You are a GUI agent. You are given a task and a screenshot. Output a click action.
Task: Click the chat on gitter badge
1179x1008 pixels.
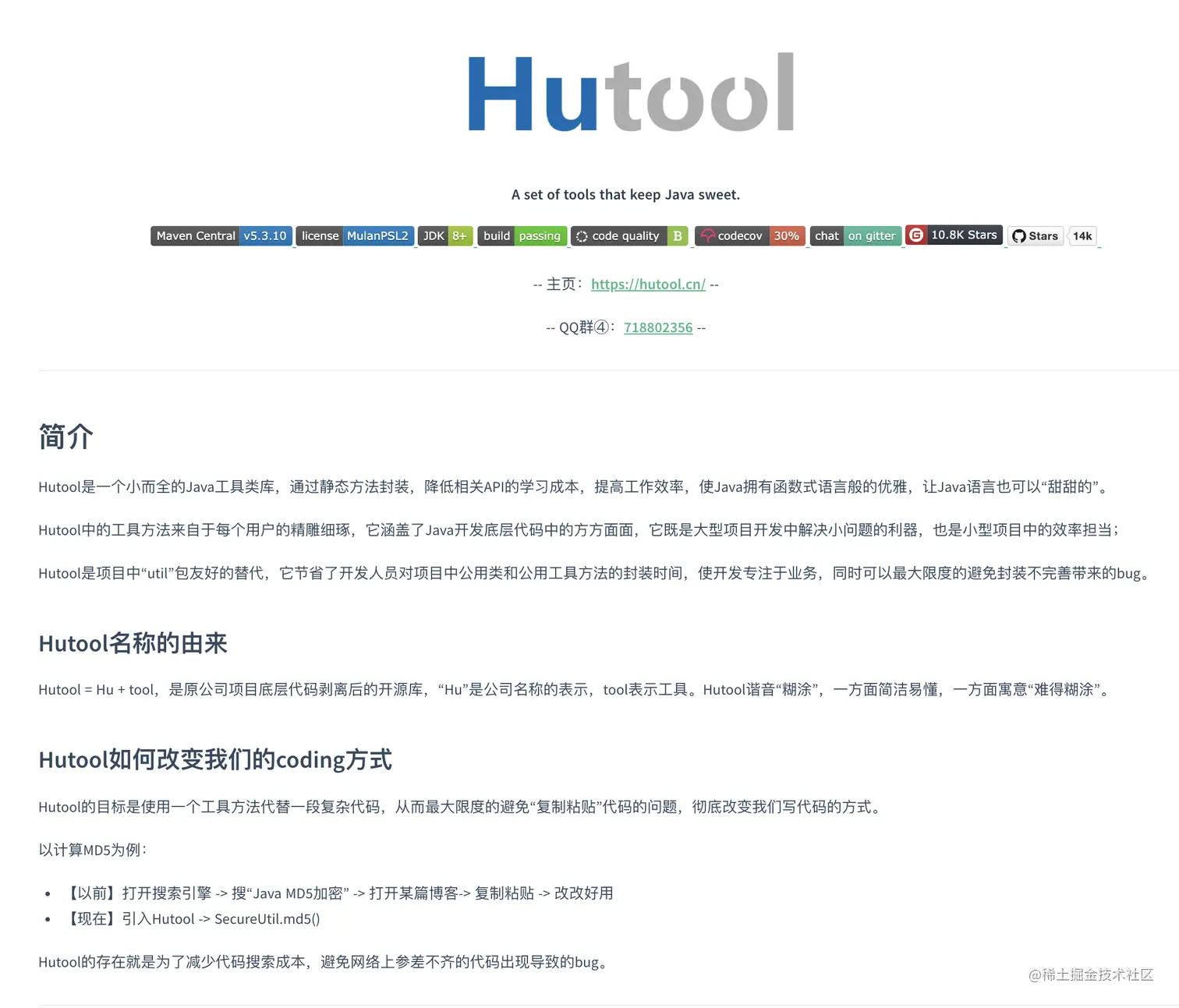click(855, 235)
